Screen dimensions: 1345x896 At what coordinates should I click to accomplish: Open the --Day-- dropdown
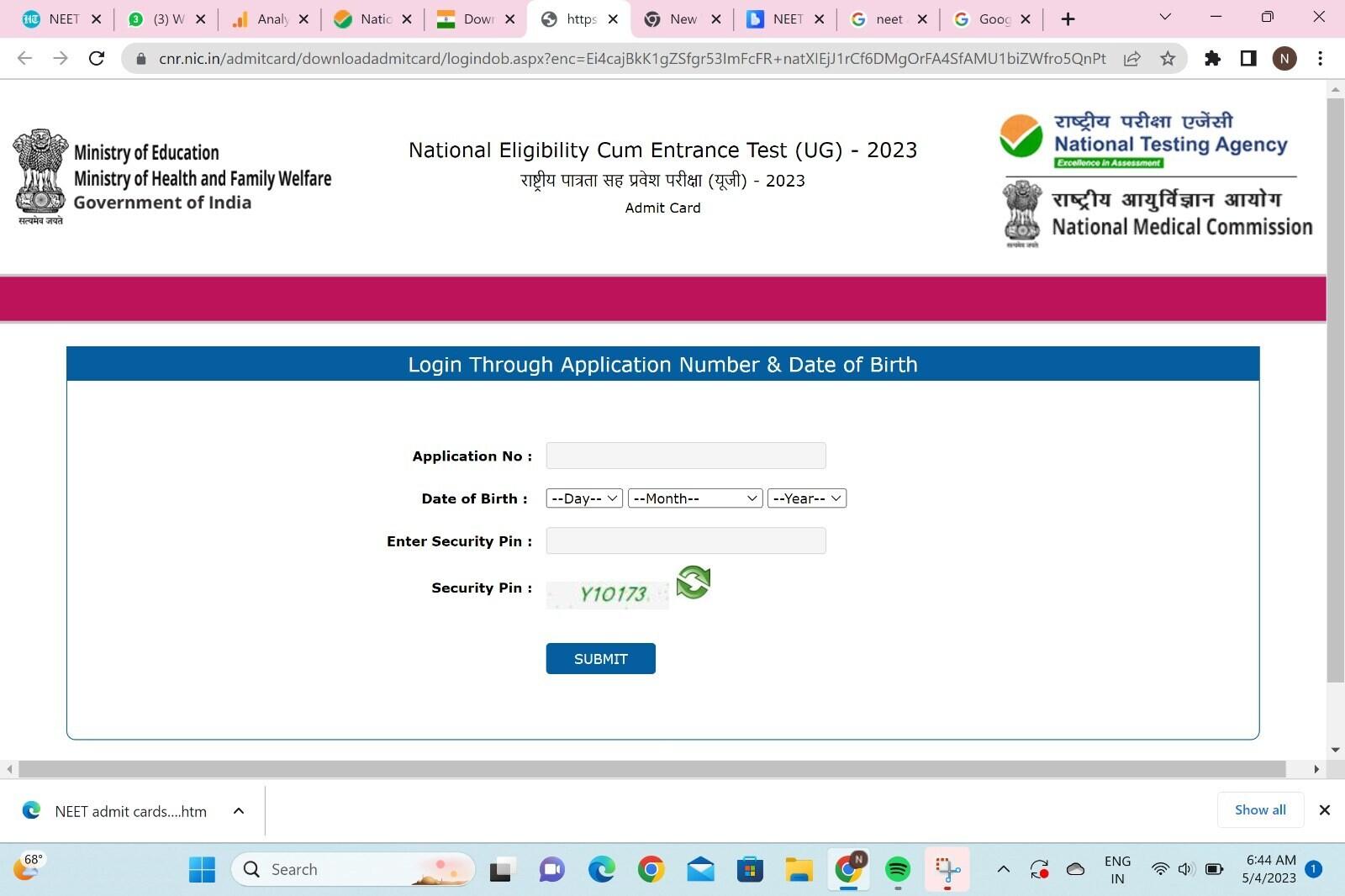click(x=583, y=498)
